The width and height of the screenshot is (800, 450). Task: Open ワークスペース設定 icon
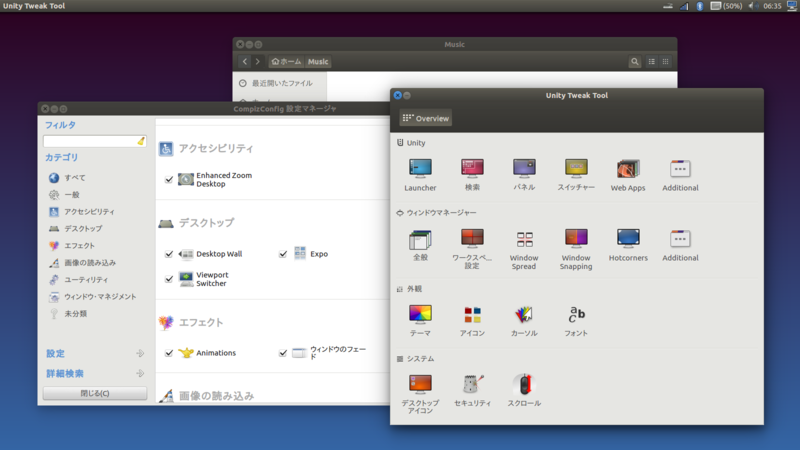[x=472, y=249]
